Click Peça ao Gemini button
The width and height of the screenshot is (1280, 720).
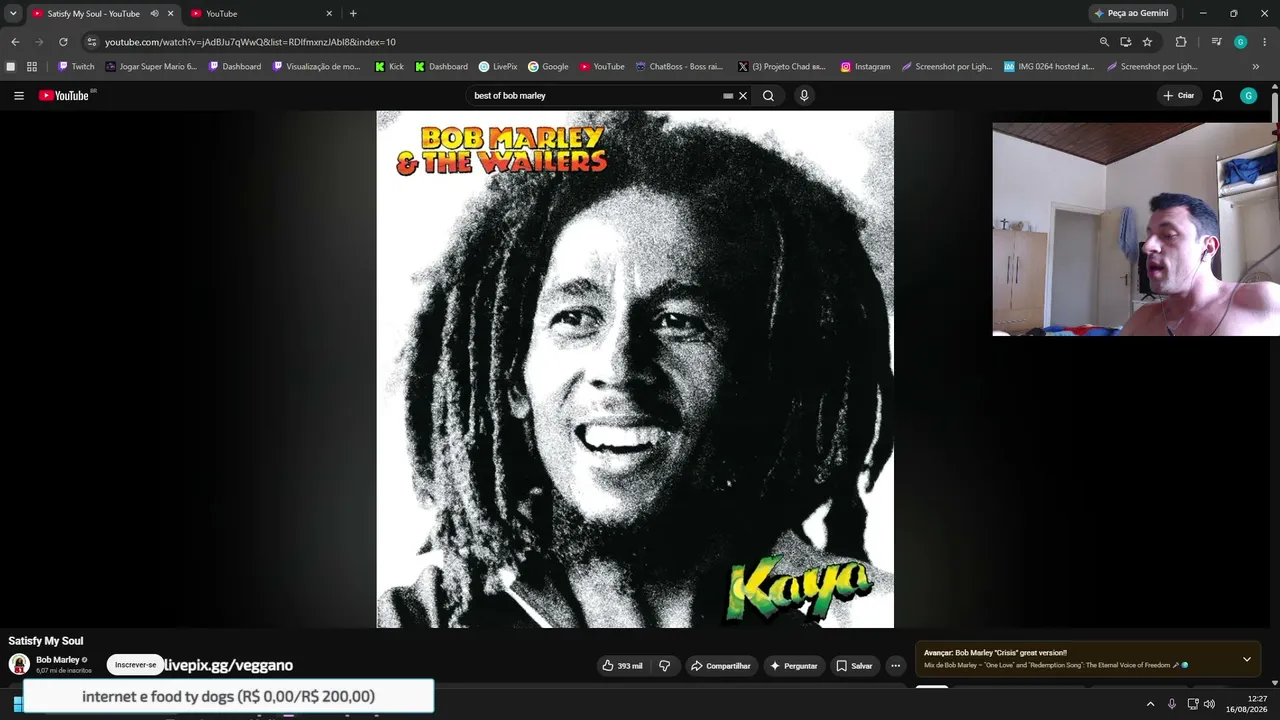(1131, 14)
